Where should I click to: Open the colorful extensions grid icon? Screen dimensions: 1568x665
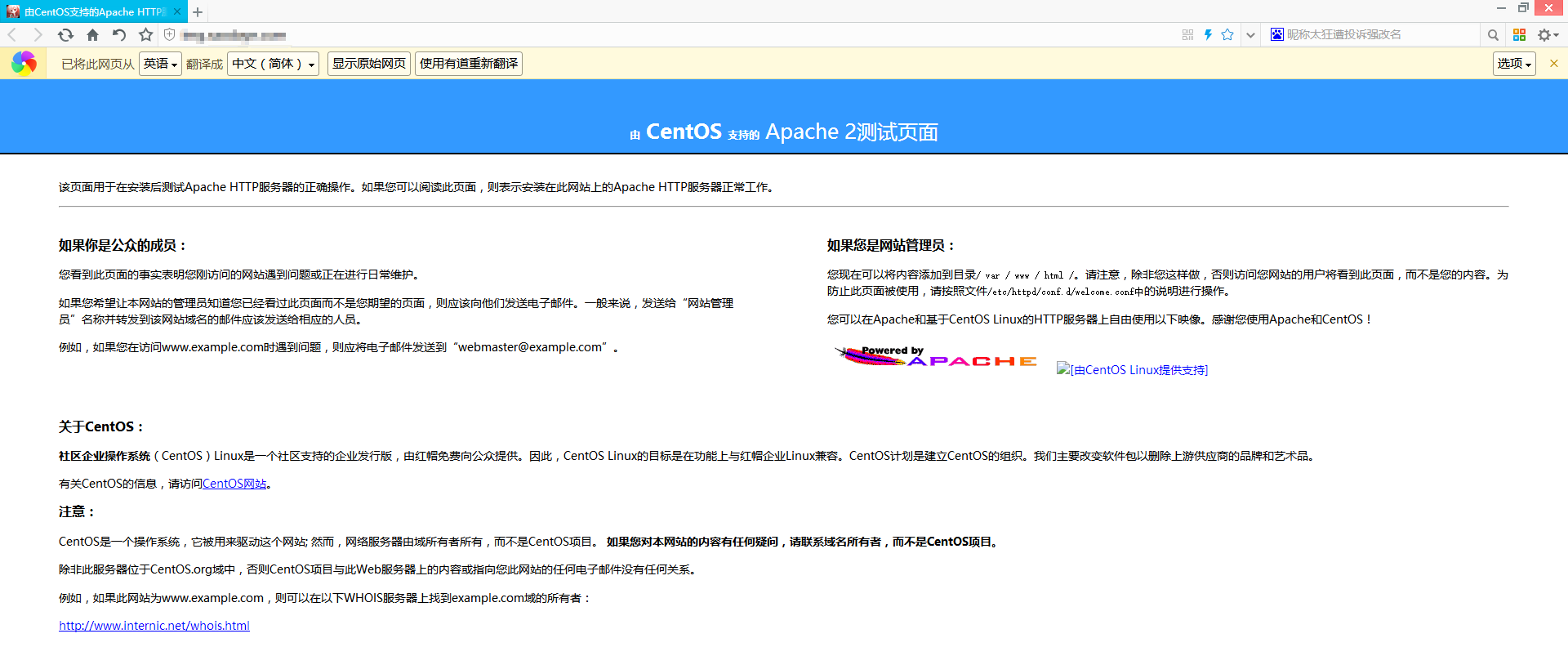(1519, 35)
